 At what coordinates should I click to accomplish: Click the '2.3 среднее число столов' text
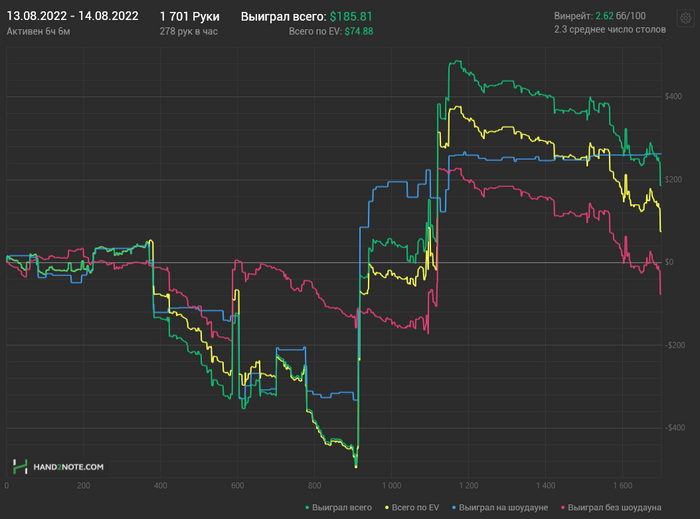coord(610,29)
